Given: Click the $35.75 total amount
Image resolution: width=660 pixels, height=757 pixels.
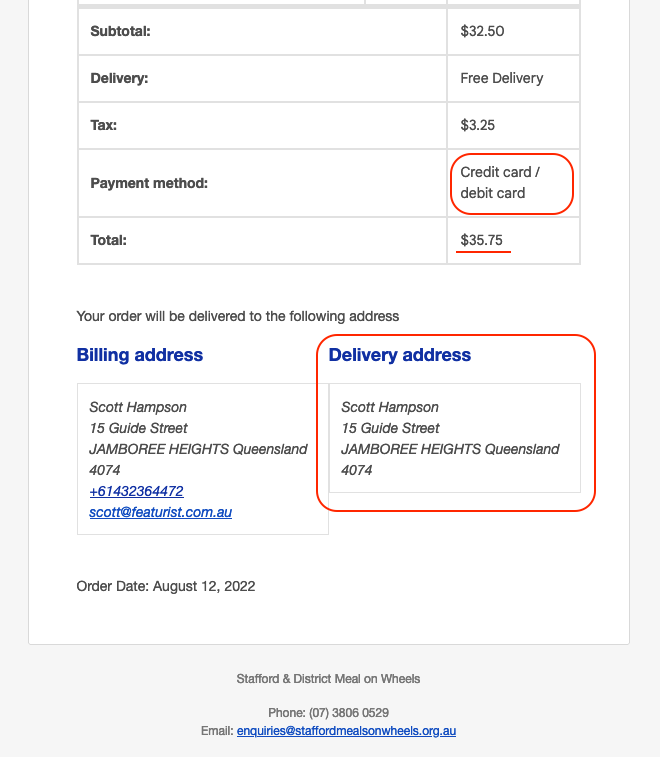Looking at the screenshot, I should coord(481,240).
